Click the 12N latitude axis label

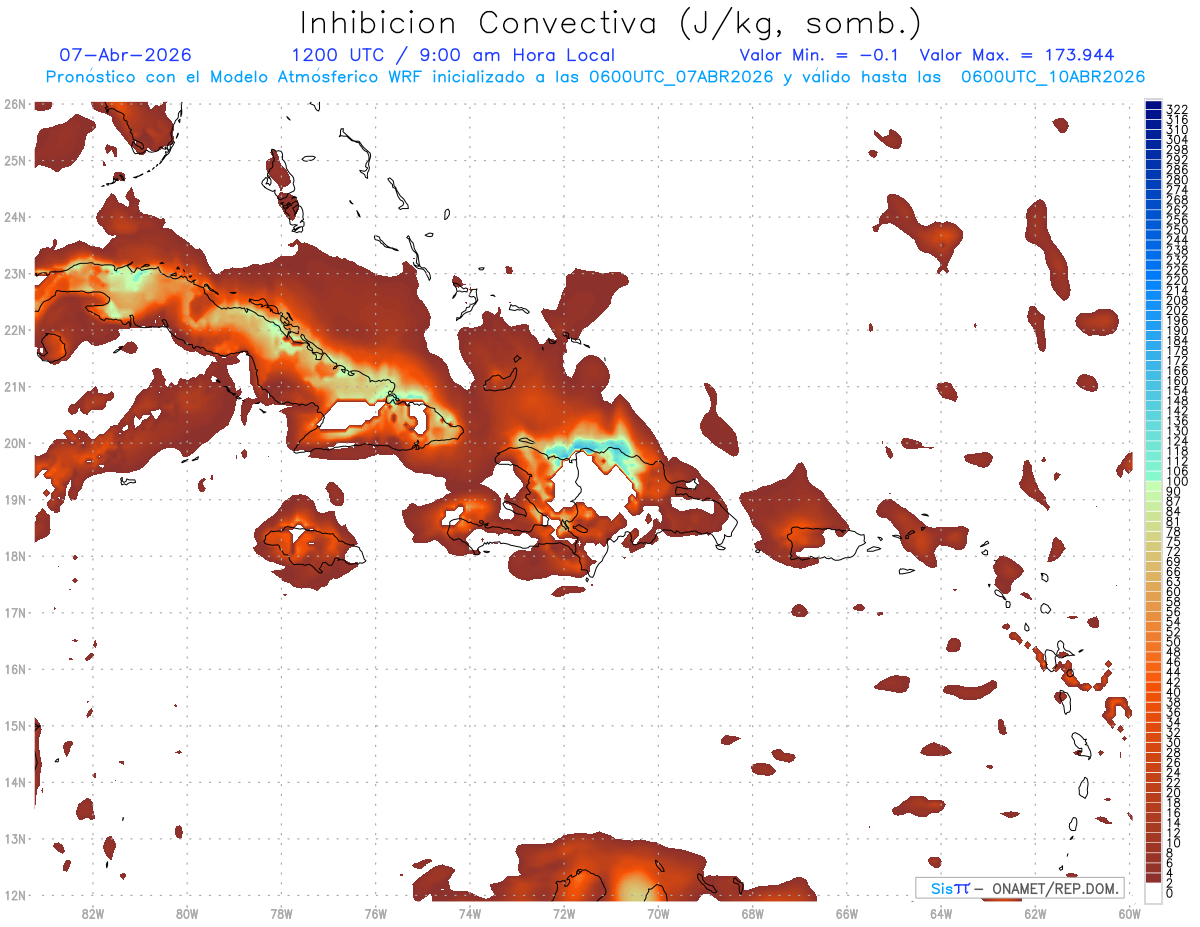point(15,895)
